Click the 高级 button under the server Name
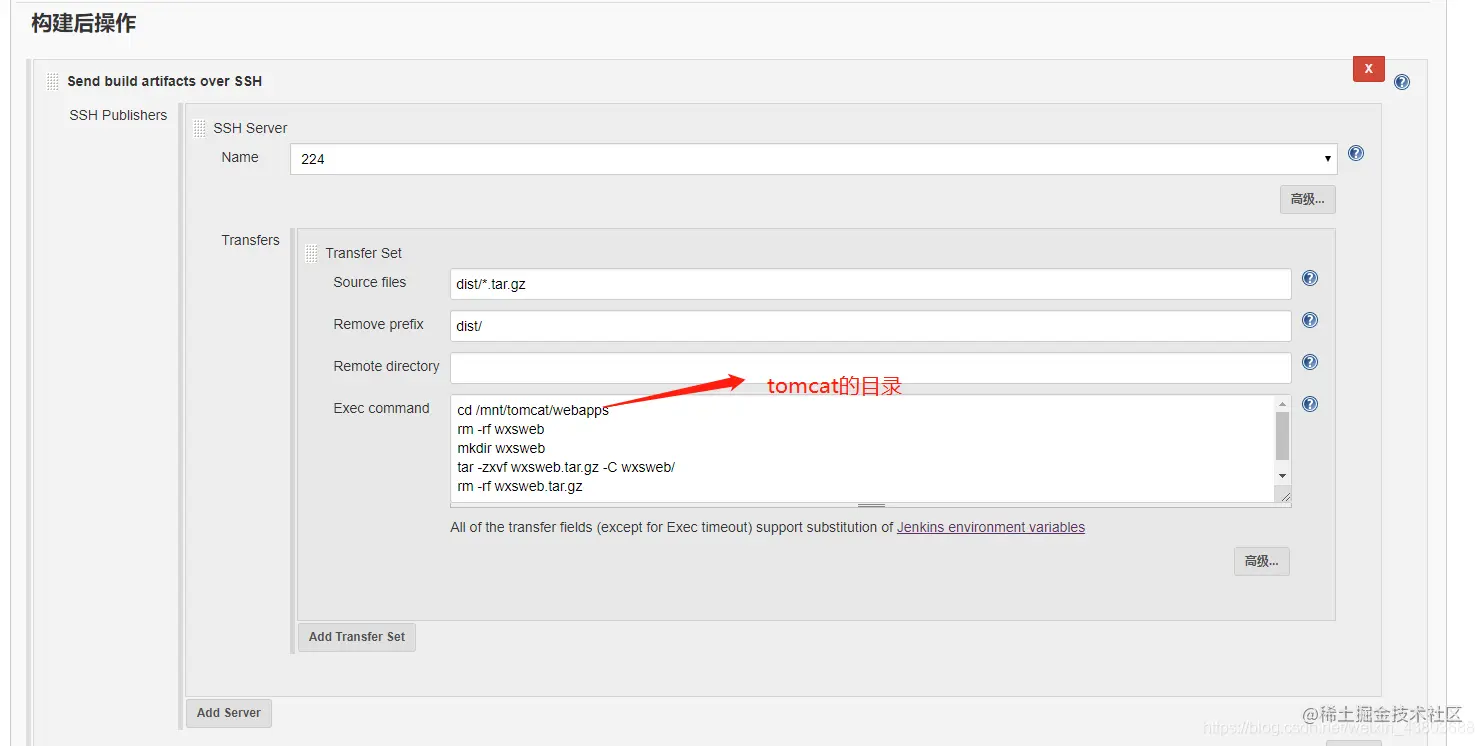The height and width of the screenshot is (746, 1484). pos(1307,199)
